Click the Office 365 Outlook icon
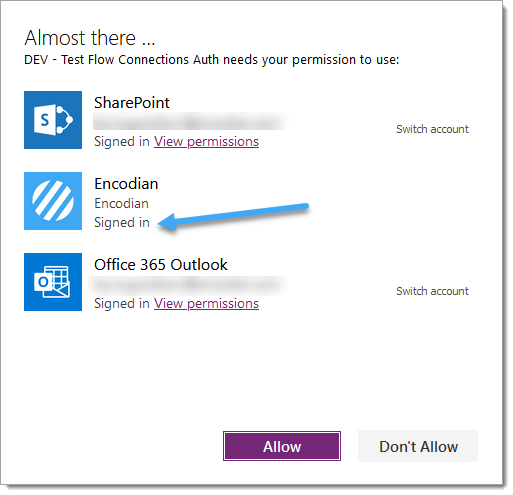The width and height of the screenshot is (513, 495). pos(53,282)
